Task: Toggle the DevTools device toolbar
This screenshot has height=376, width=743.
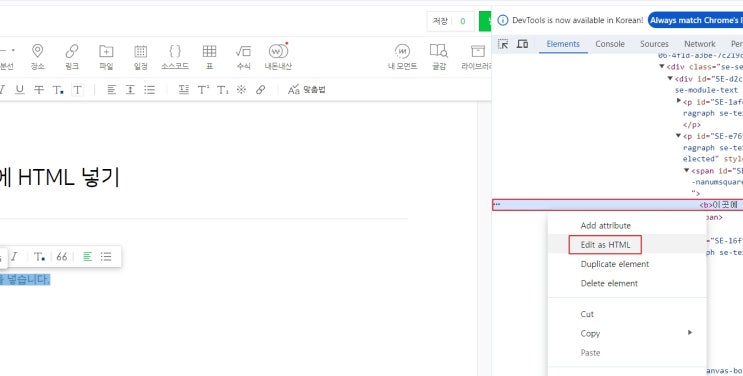Action: point(523,44)
